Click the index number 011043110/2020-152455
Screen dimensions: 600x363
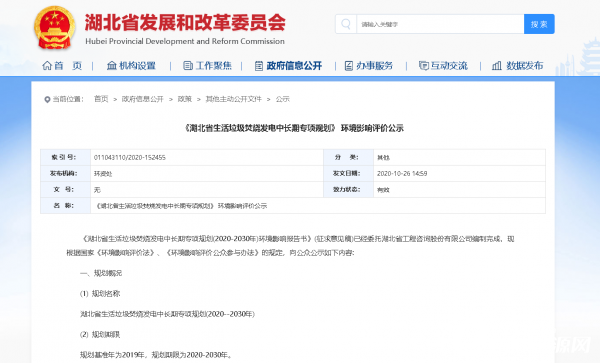(x=130, y=157)
